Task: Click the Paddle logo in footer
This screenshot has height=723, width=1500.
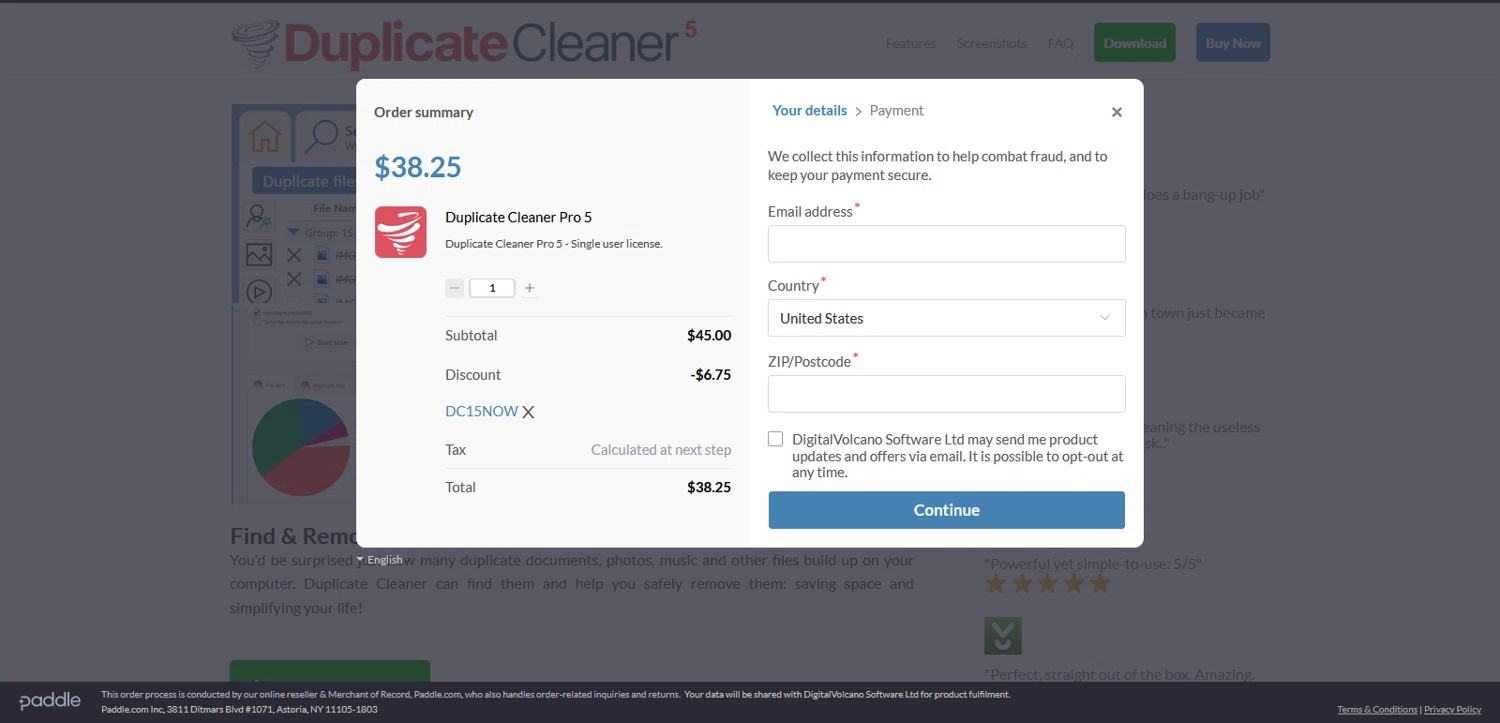Action: [50, 701]
